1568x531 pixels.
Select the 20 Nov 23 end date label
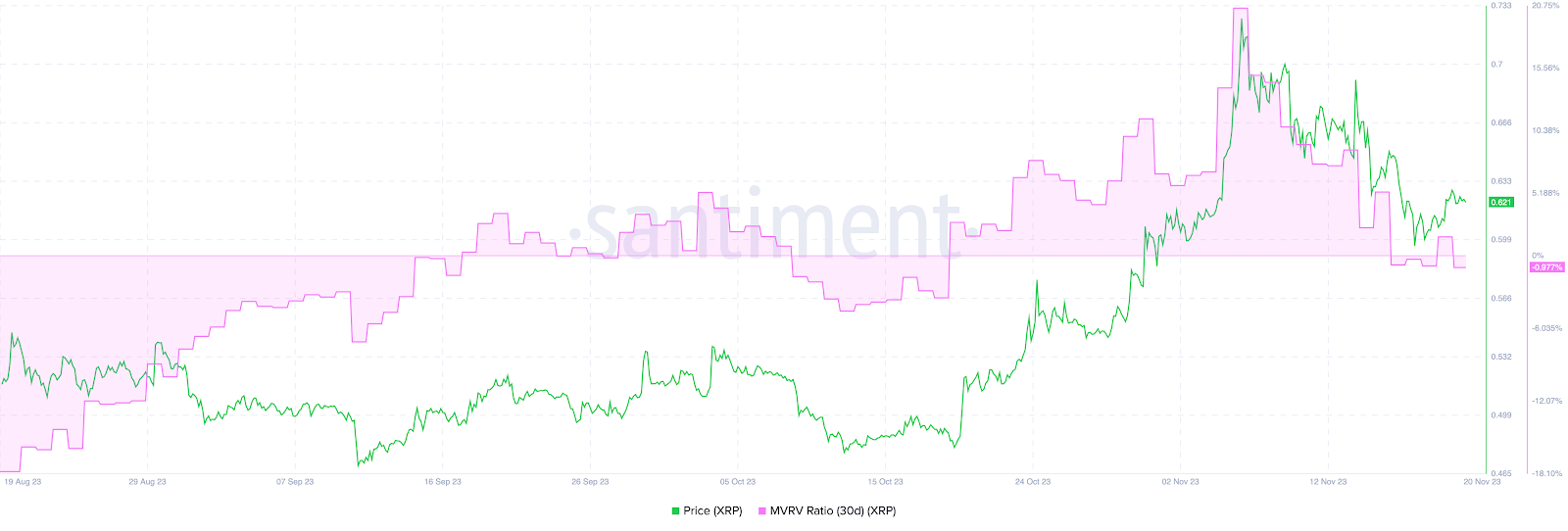(x=1482, y=482)
